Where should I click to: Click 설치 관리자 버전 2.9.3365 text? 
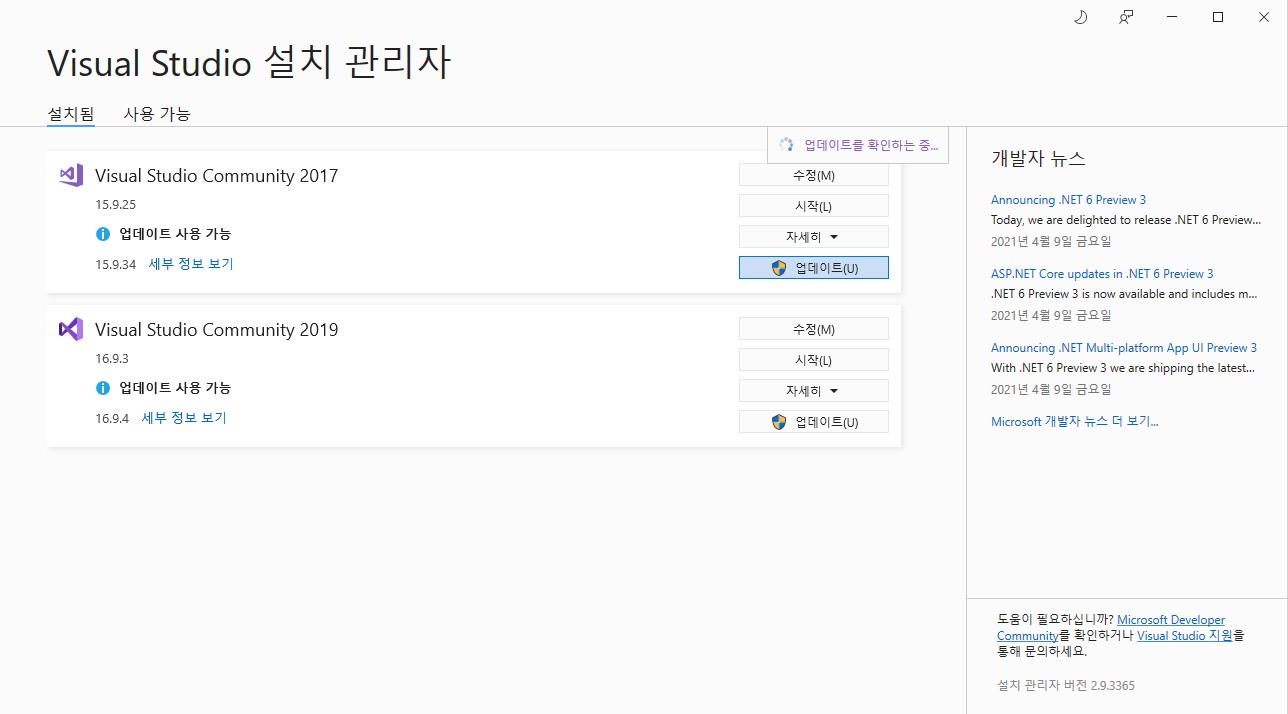click(1066, 686)
